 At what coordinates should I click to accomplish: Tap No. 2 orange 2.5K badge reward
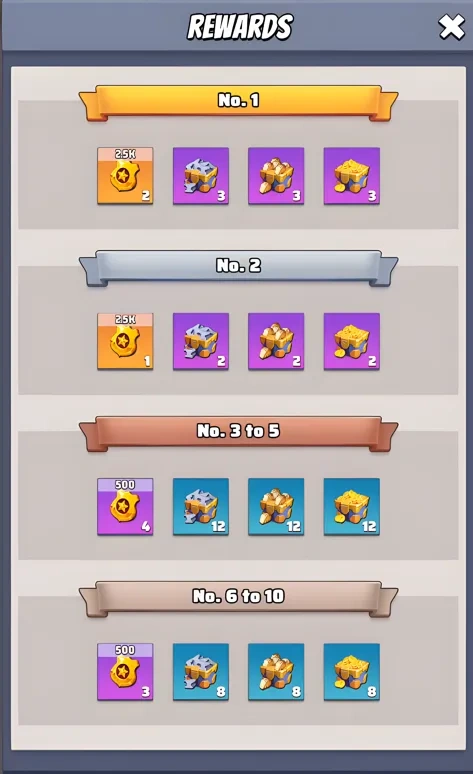click(x=125, y=341)
